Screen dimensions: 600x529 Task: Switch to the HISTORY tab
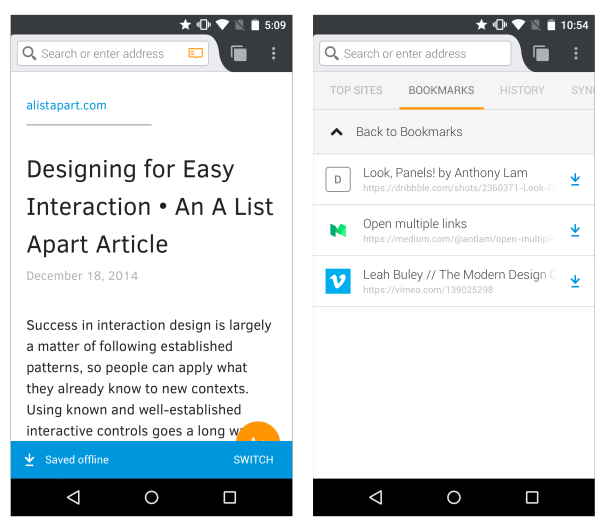[x=522, y=90]
